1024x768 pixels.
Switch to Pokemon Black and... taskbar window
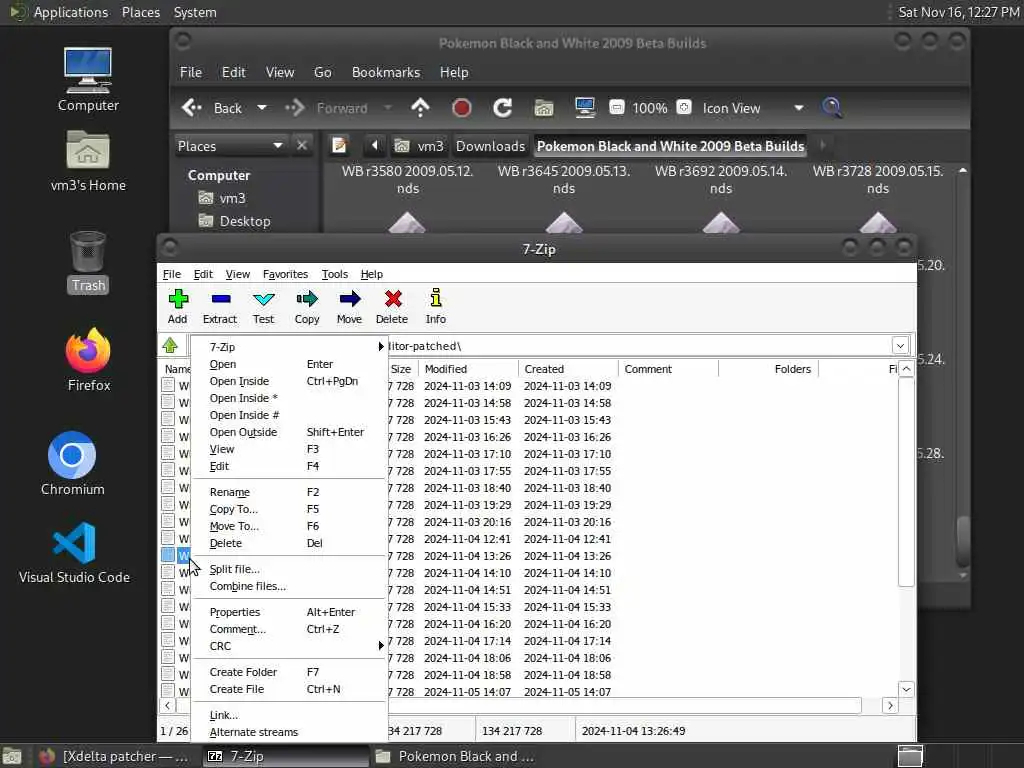coord(455,756)
